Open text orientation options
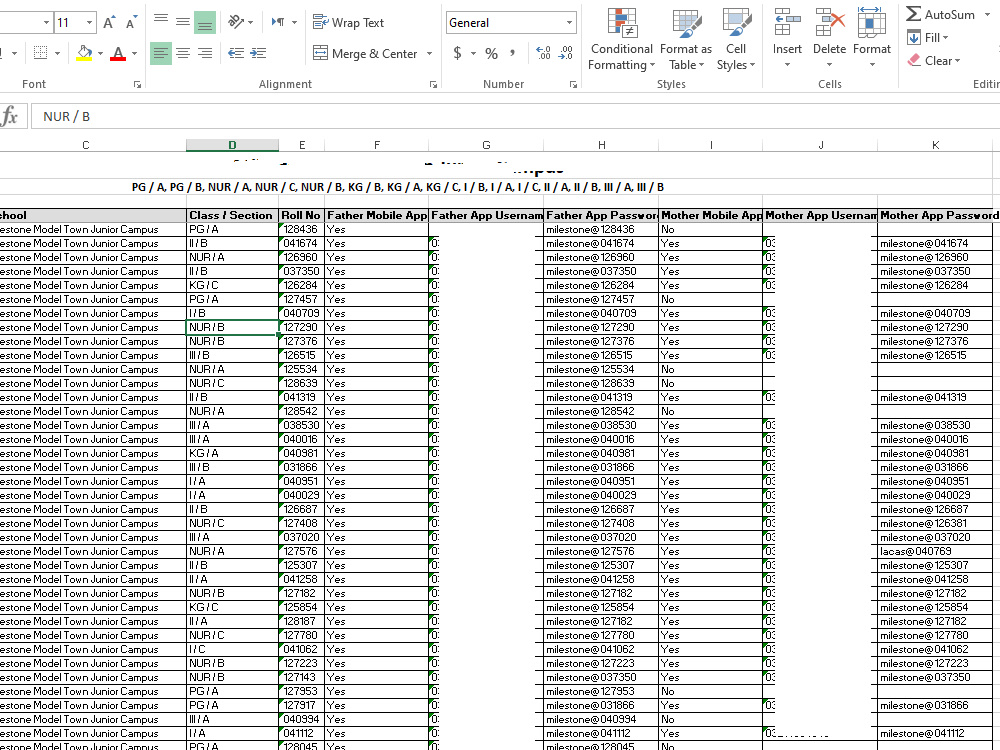Viewport: 1000px width, 750px height. (240, 22)
